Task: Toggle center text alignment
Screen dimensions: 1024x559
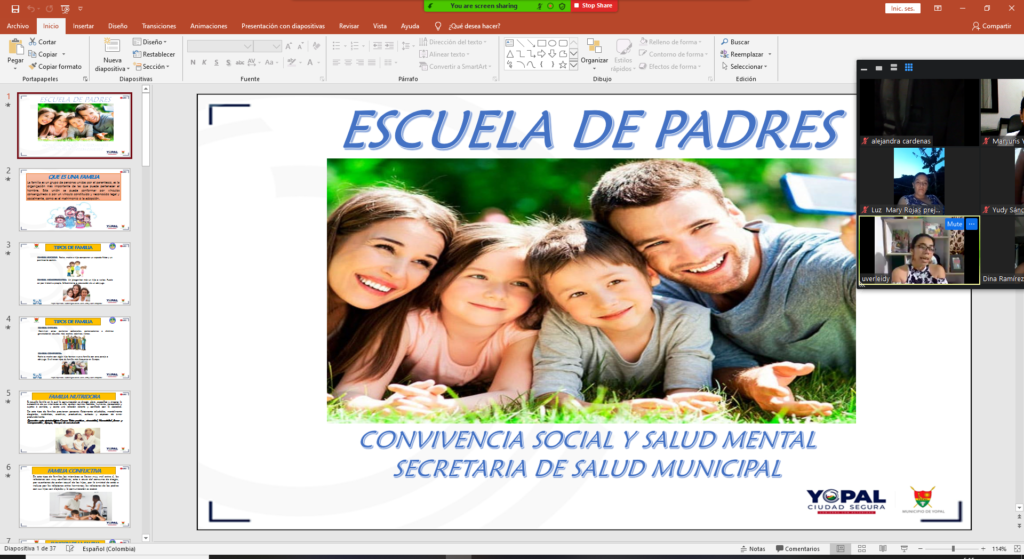Action: (x=348, y=63)
